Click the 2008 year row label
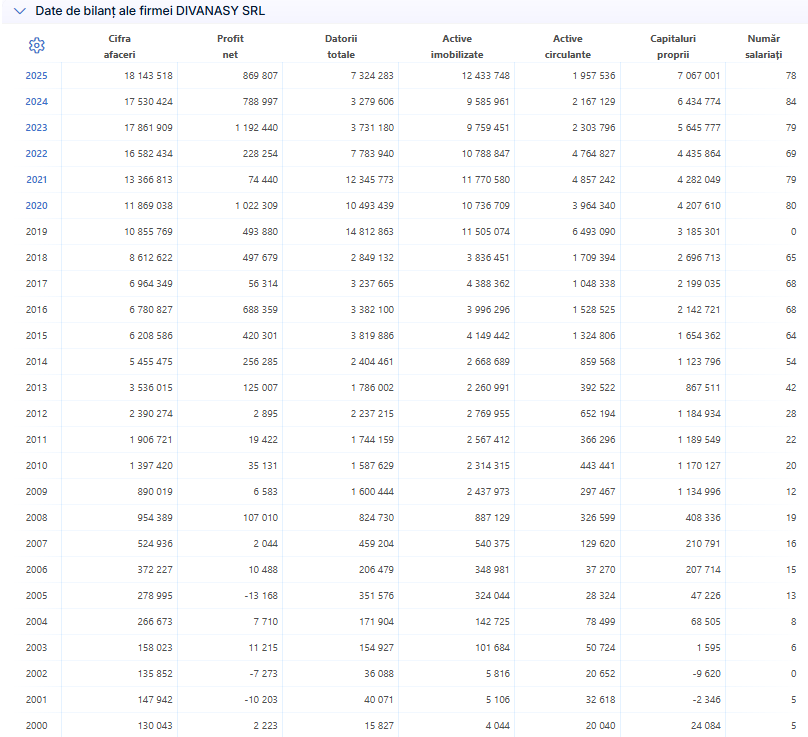The width and height of the screenshot is (808, 737). (x=37, y=518)
